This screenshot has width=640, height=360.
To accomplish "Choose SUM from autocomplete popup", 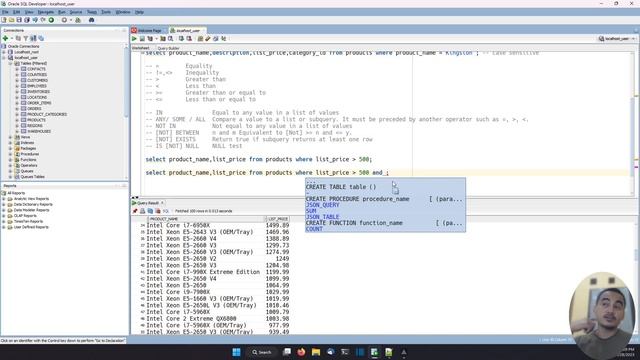I will pyautogui.click(x=385, y=211).
